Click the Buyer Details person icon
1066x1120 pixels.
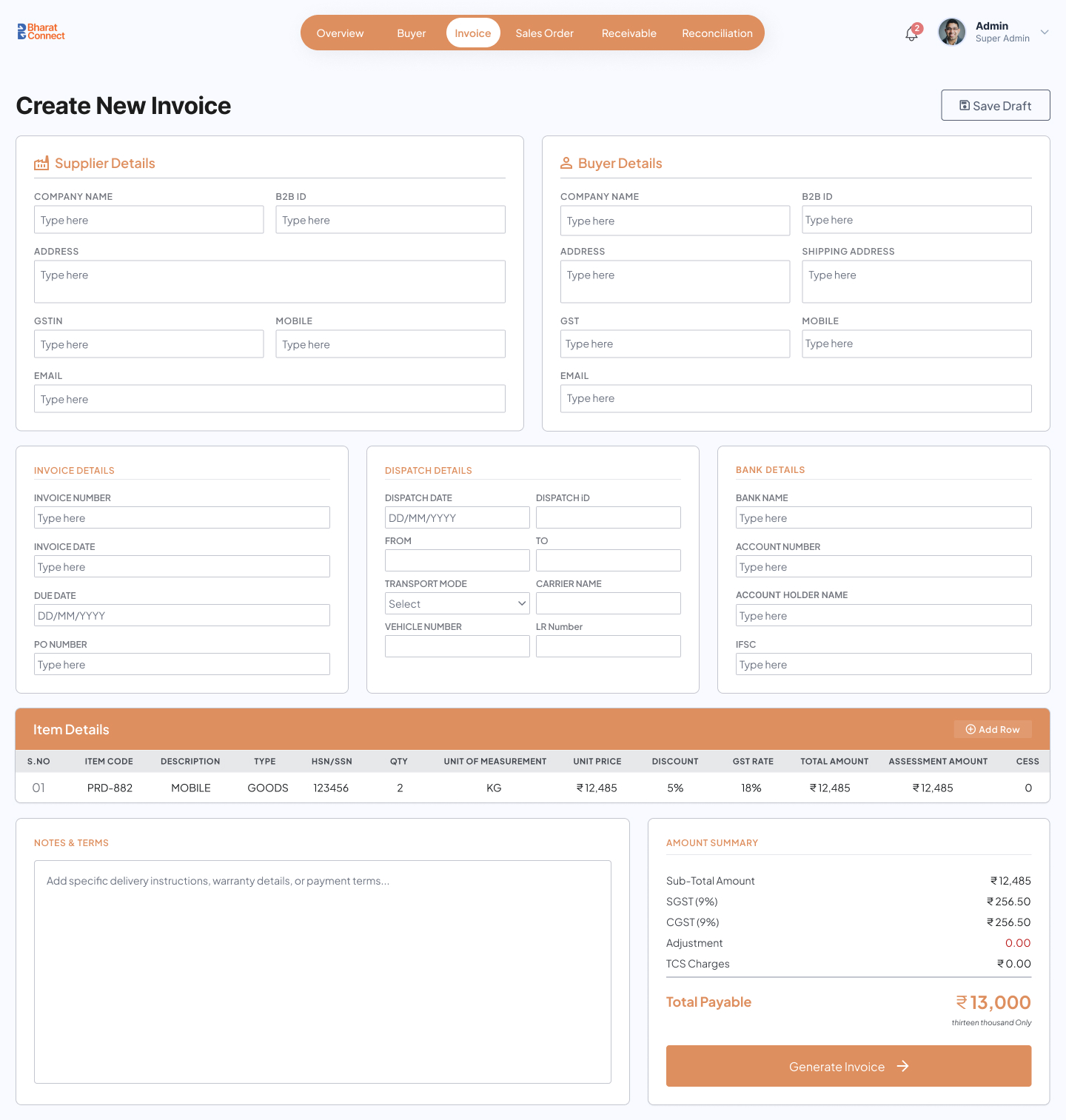(x=566, y=163)
